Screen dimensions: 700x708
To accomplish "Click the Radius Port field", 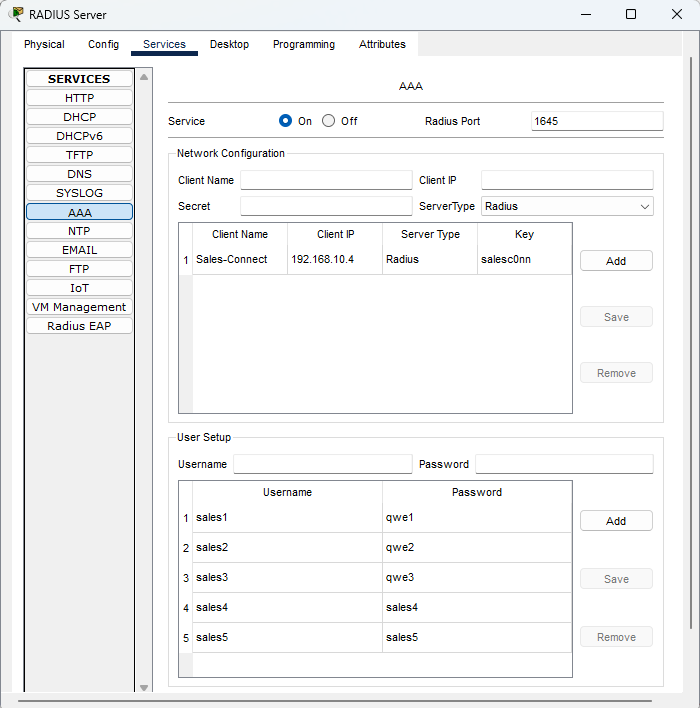I will click(x=596, y=121).
